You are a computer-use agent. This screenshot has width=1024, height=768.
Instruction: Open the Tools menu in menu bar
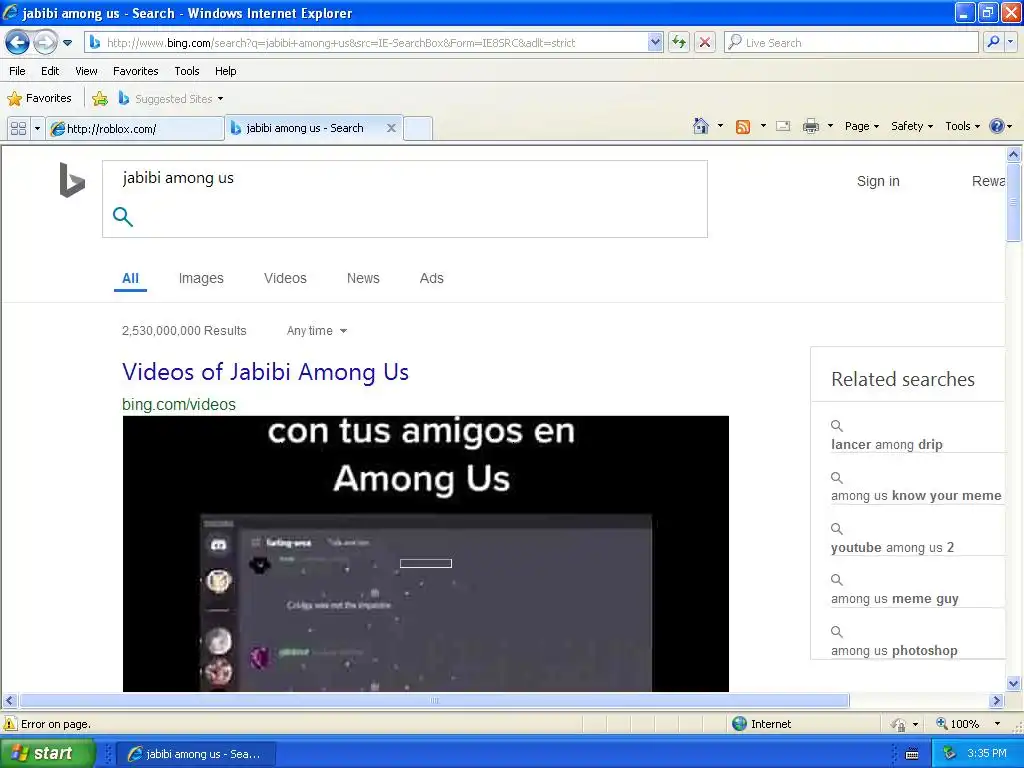[187, 71]
